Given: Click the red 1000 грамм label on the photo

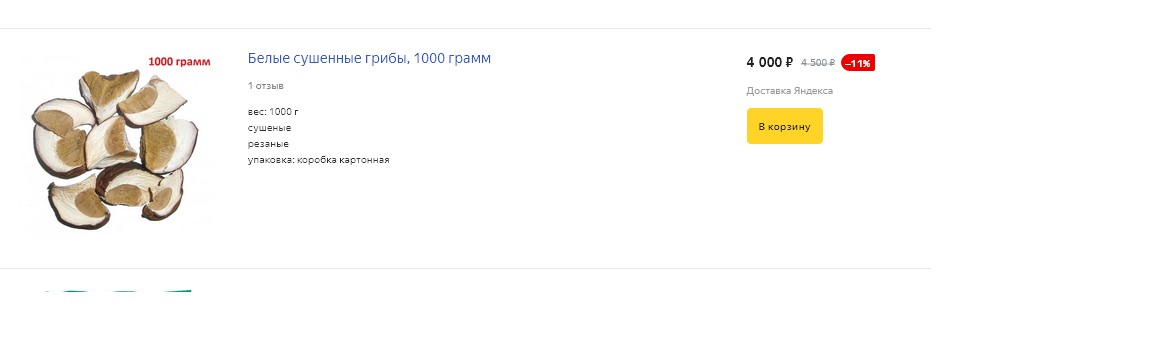Looking at the screenshot, I should 179,62.
